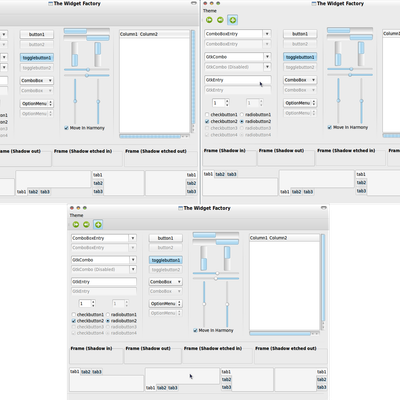Viewport: 400px width, 400px height.
Task: Click the left vertical scale slider in the bottom window
Action: pos(204,304)
